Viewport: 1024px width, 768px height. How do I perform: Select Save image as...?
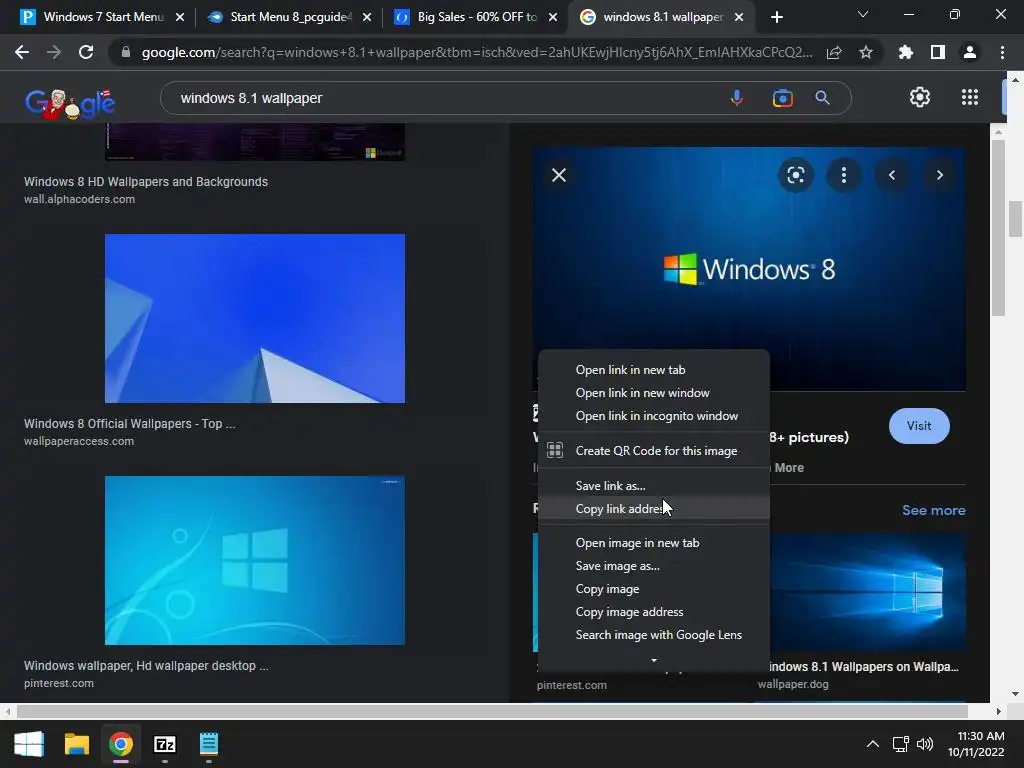tap(654, 566)
